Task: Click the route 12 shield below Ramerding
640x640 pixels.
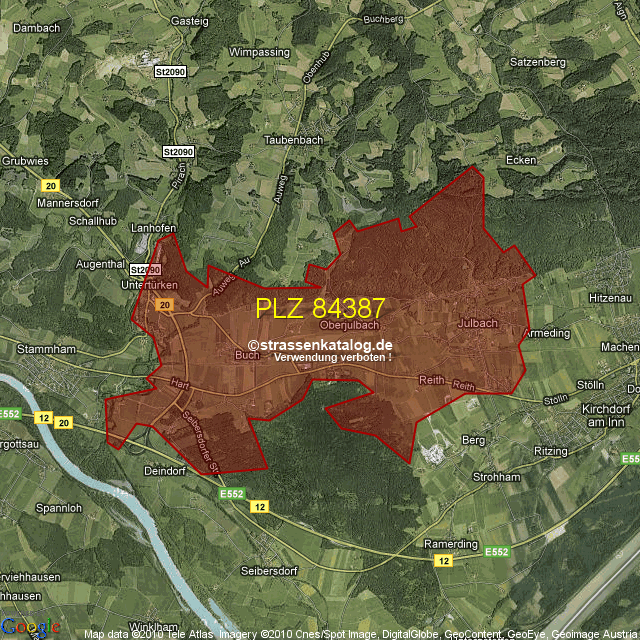Action: click(443, 563)
